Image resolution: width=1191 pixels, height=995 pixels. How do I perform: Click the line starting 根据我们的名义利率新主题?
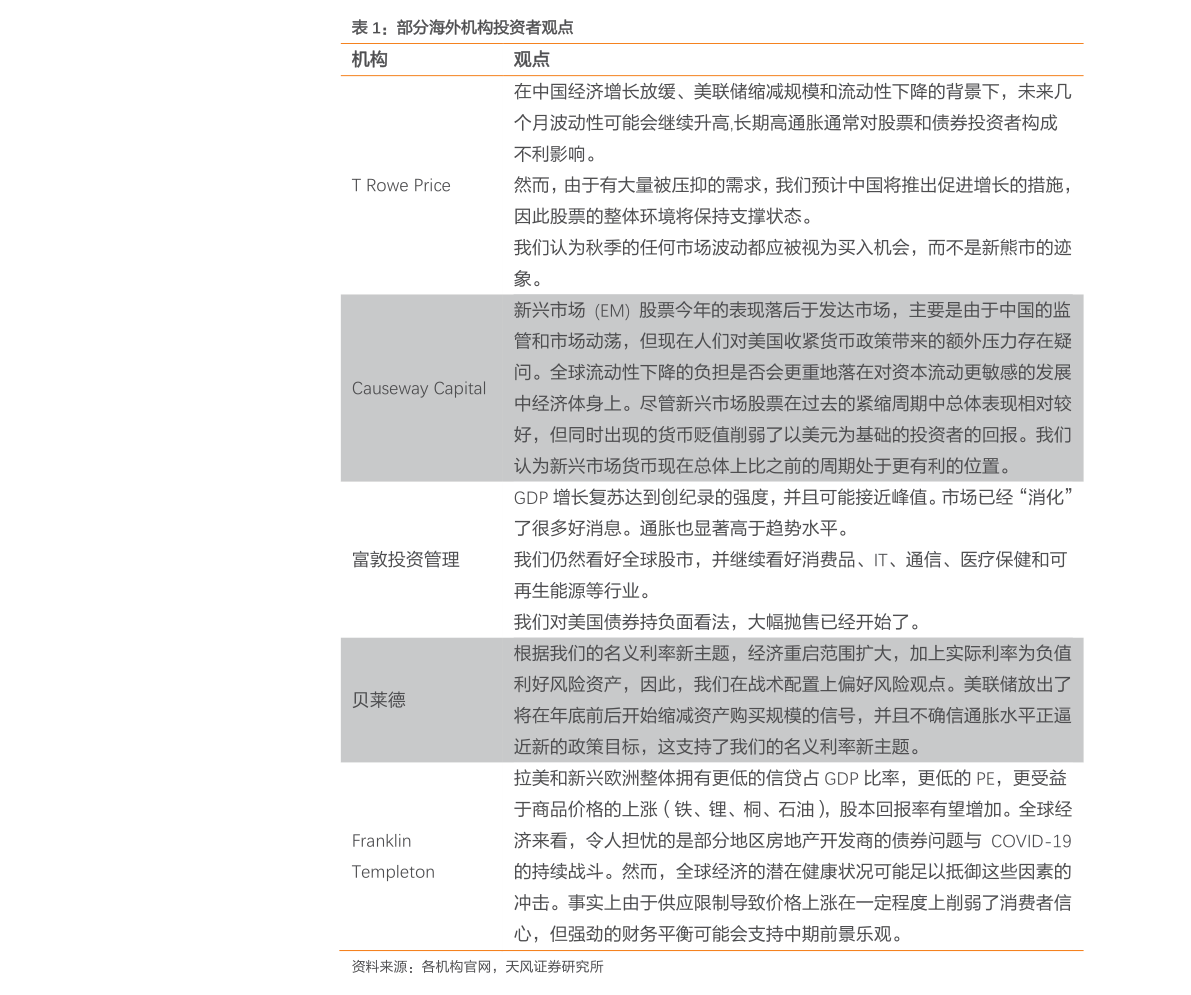[792, 653]
